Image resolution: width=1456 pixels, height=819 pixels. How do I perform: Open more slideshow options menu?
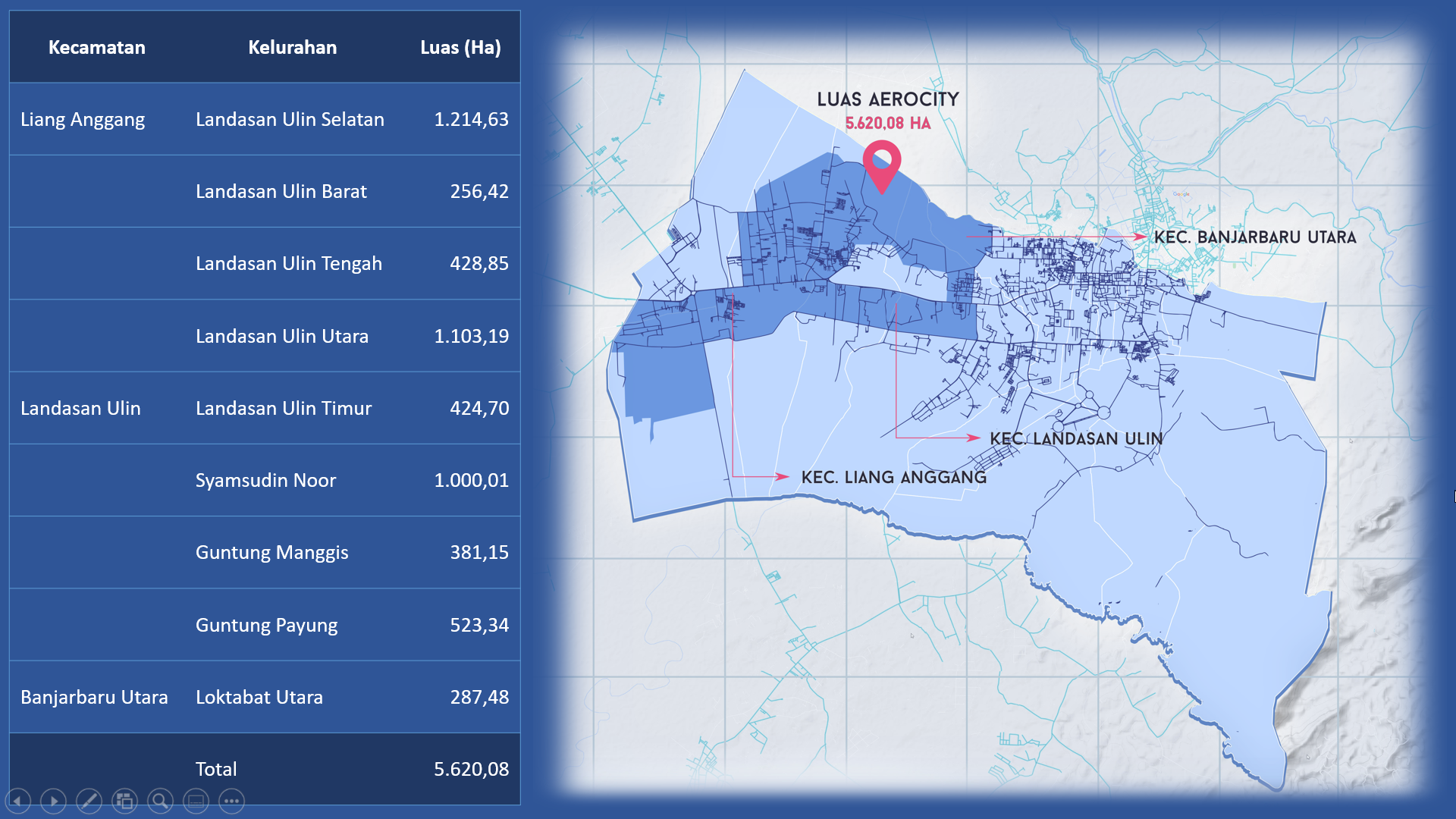click(231, 801)
